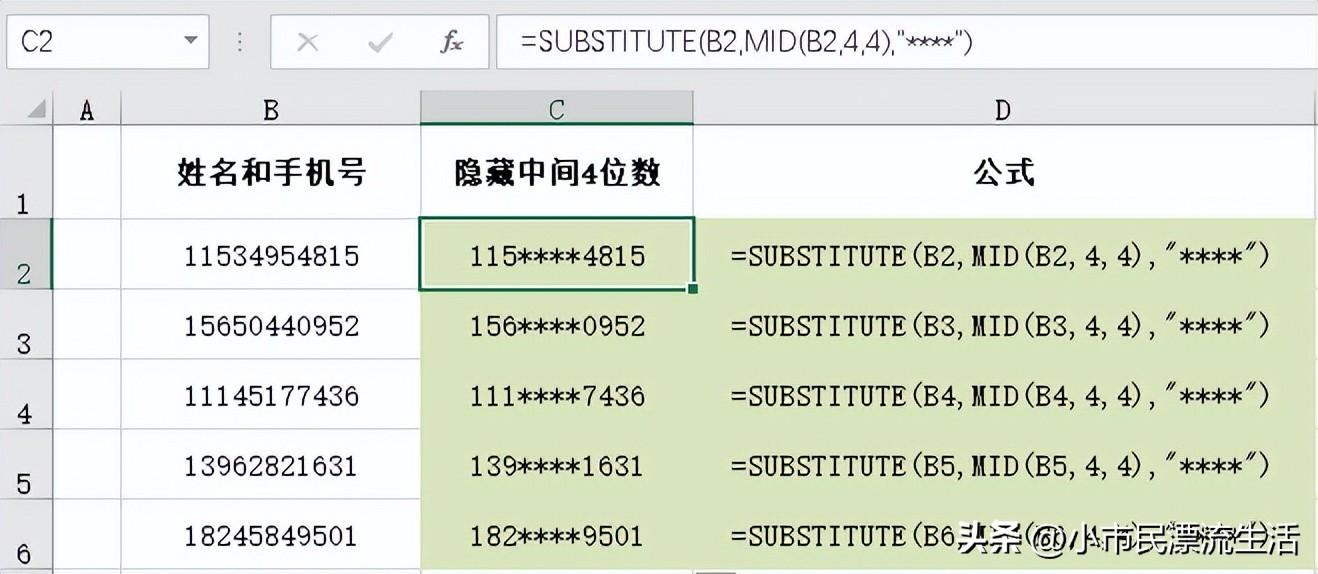Screen dimensions: 1318x574
Task: Select the row 5 header
Action: [25, 466]
